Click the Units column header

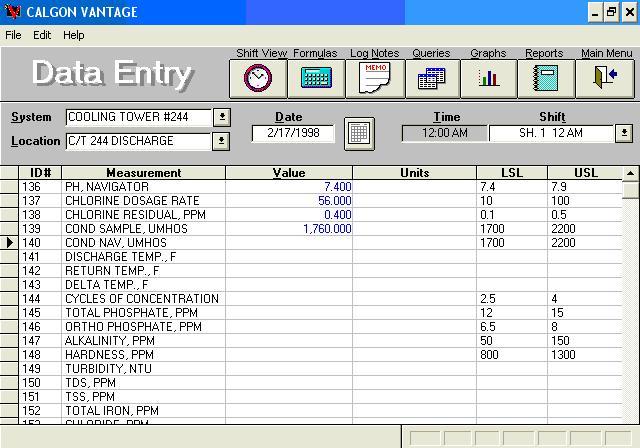(414, 173)
